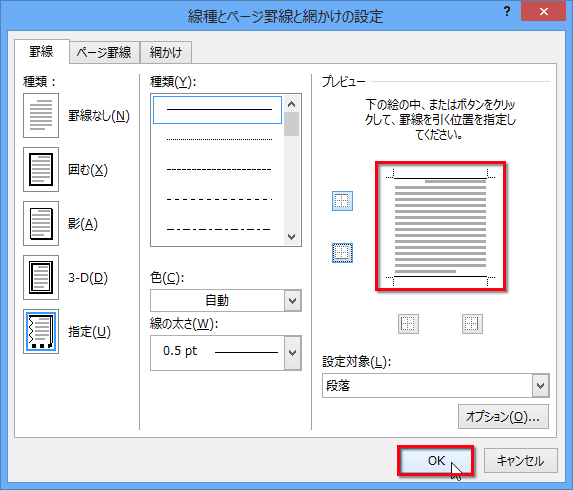Open the 色 color dropdown showing 自動
Viewport: 573px width, 490px height.
(226, 300)
